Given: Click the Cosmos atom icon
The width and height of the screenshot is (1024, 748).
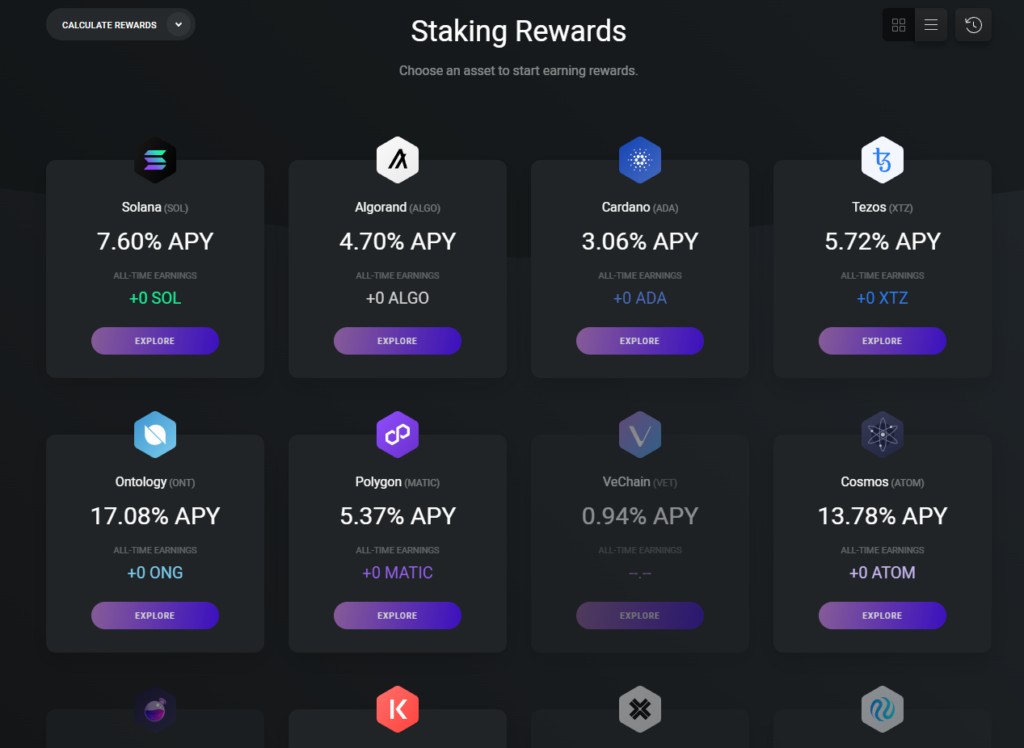Looking at the screenshot, I should pos(882,434).
